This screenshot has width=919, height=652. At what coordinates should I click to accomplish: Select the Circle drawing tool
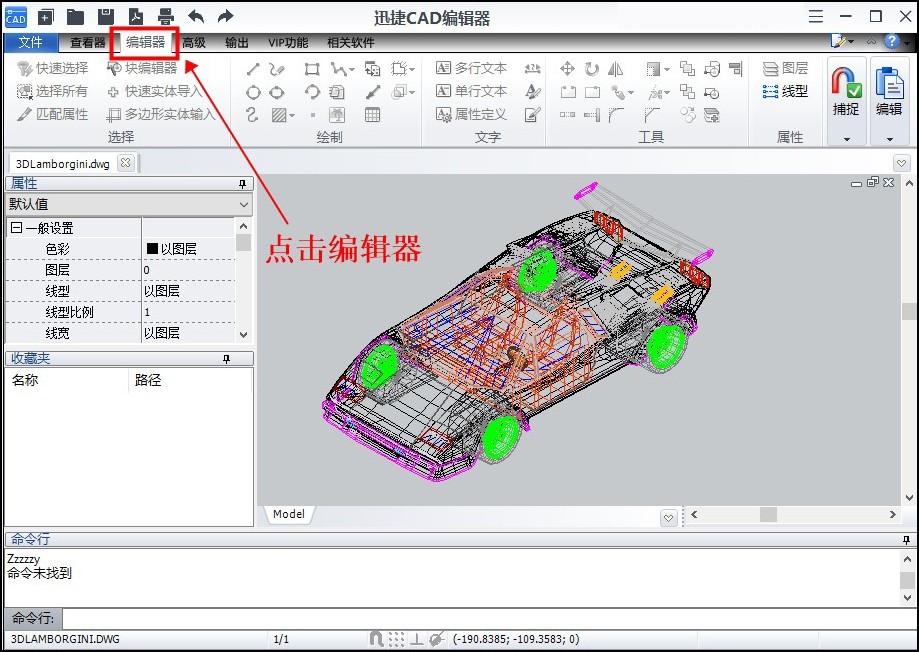click(x=254, y=92)
